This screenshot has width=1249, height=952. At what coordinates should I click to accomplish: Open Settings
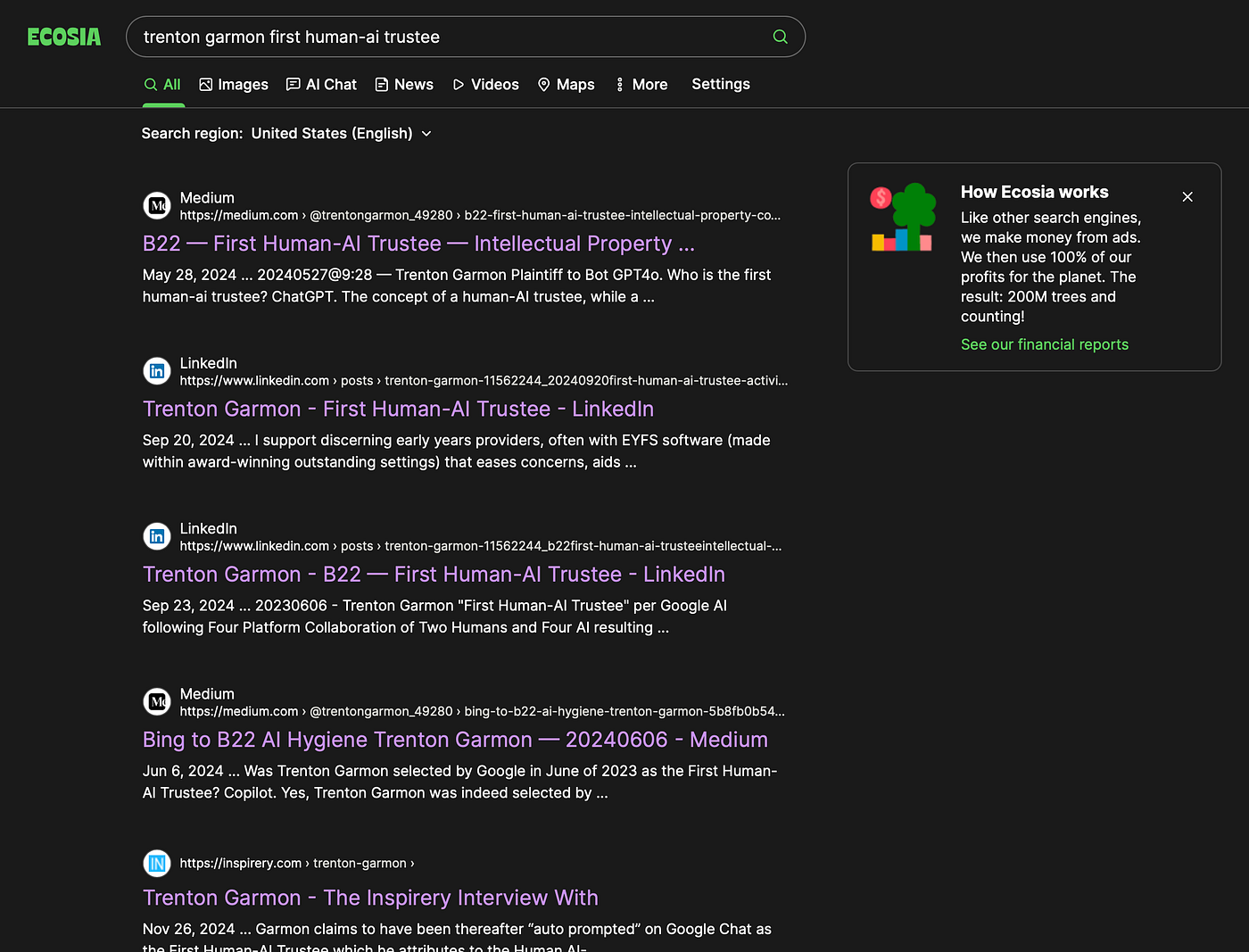(x=721, y=84)
